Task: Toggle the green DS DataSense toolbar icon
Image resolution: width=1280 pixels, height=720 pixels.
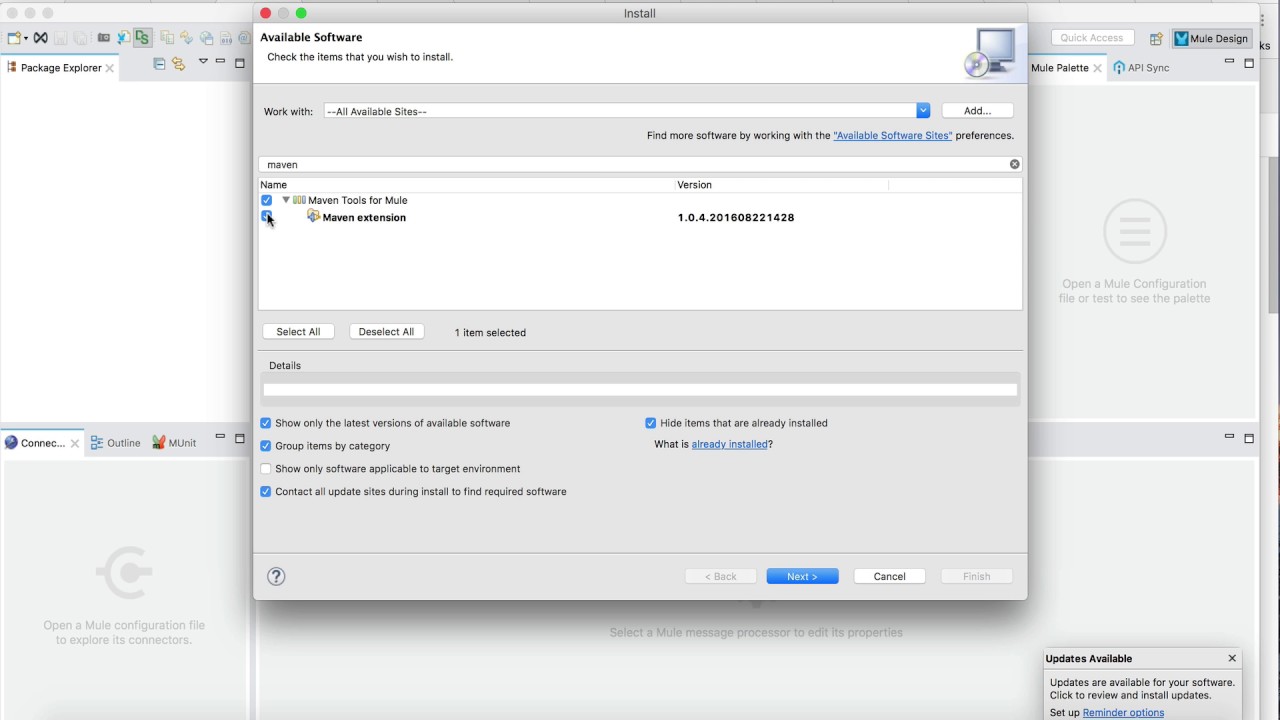Action: [x=142, y=38]
